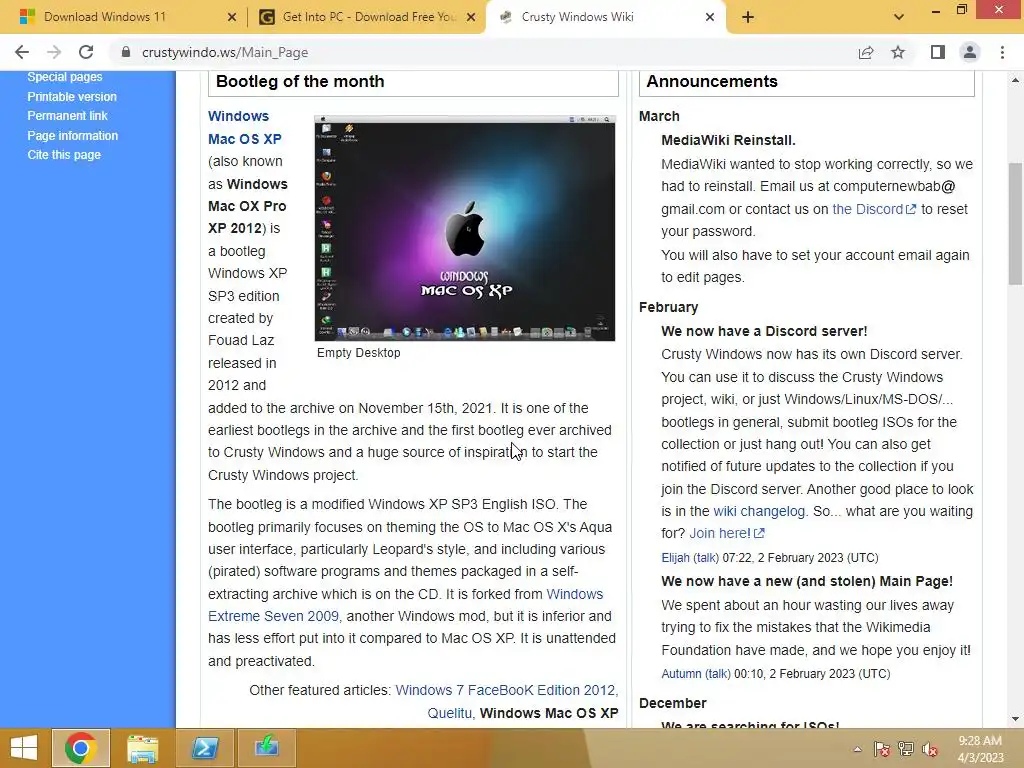Open the Windows Start button

24,748
